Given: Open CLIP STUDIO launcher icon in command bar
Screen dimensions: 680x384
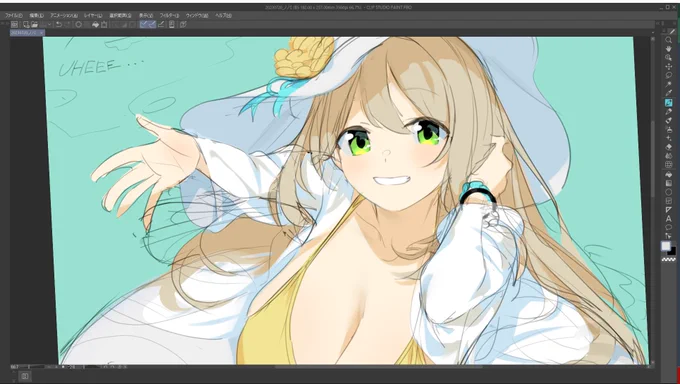Looking at the screenshot, I should pyautogui.click(x=14, y=24).
